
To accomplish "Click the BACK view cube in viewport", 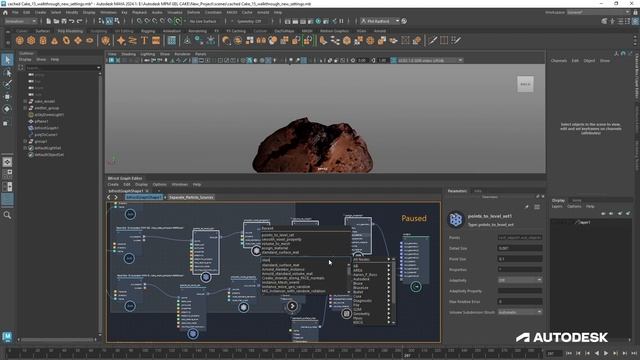I will (525, 84).
